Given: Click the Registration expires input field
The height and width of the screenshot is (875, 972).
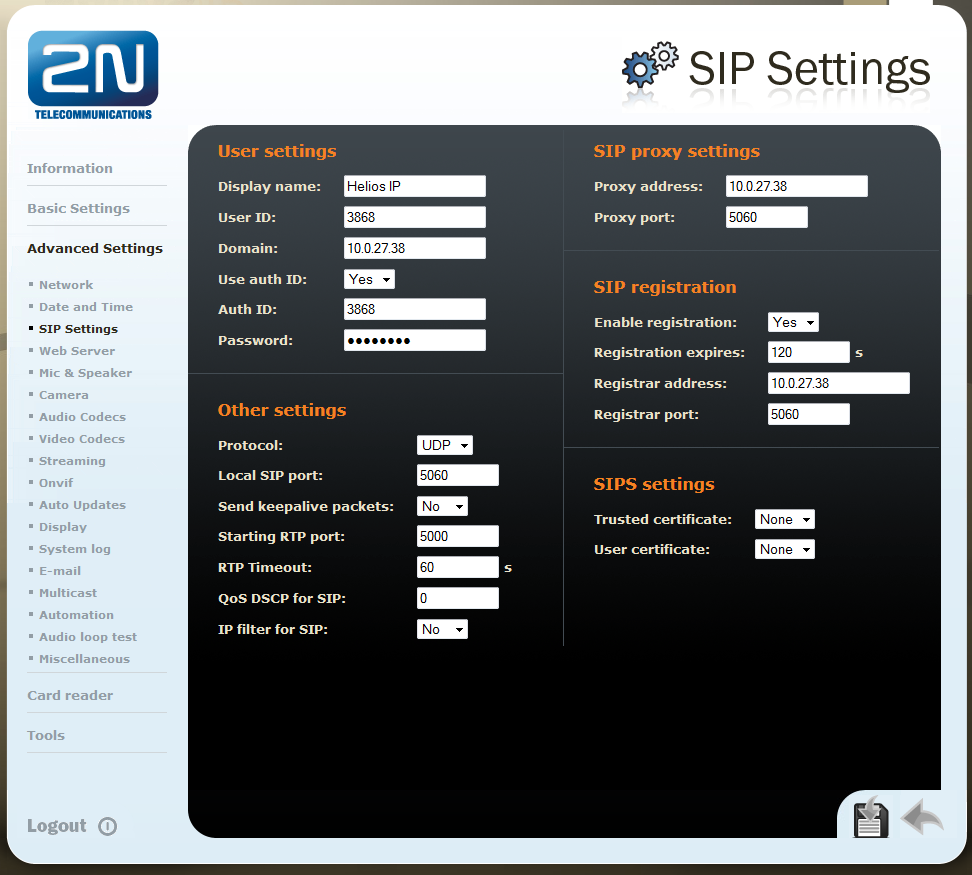Looking at the screenshot, I should click(808, 352).
